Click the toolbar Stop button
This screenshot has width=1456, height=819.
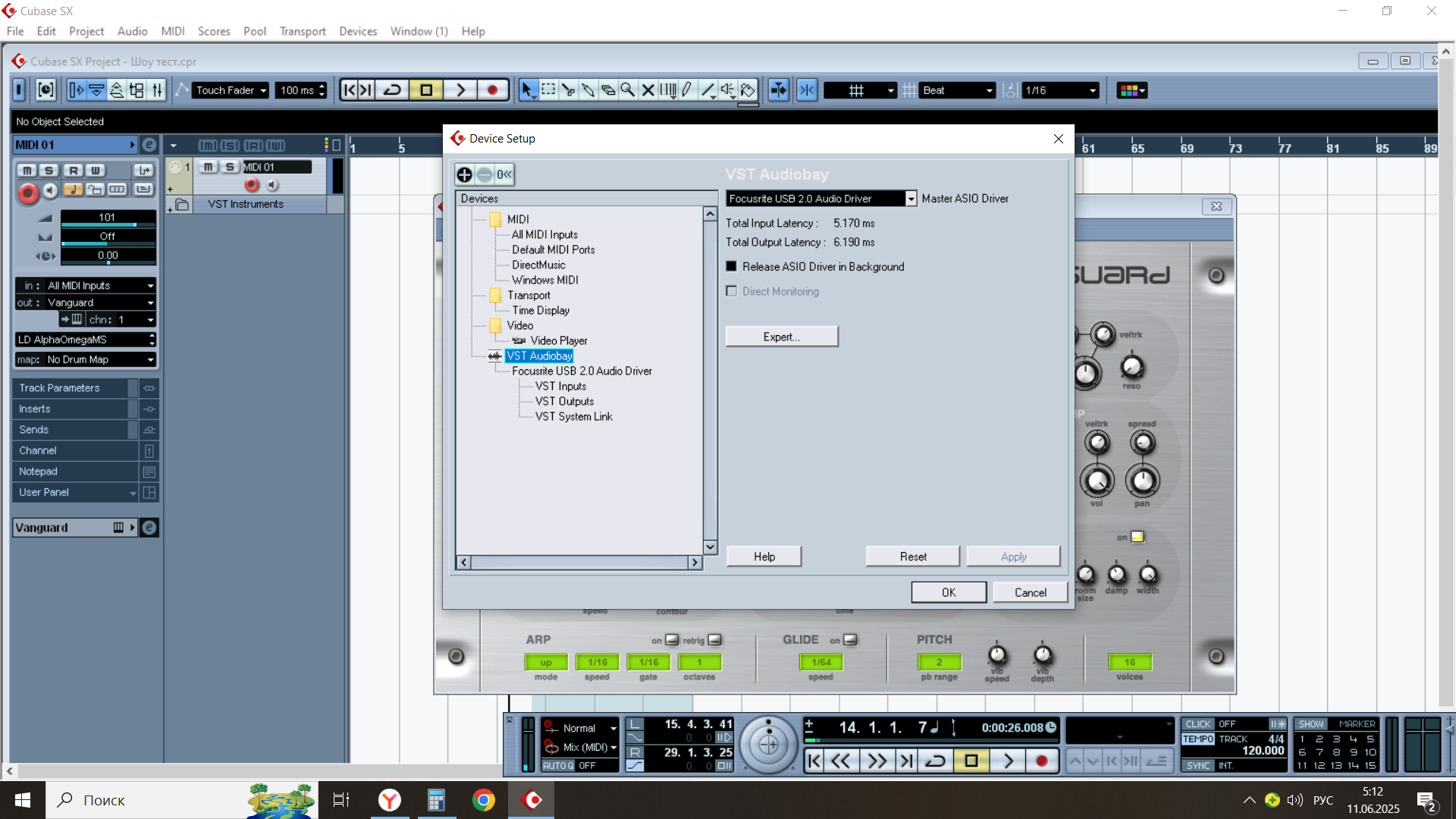tap(426, 90)
